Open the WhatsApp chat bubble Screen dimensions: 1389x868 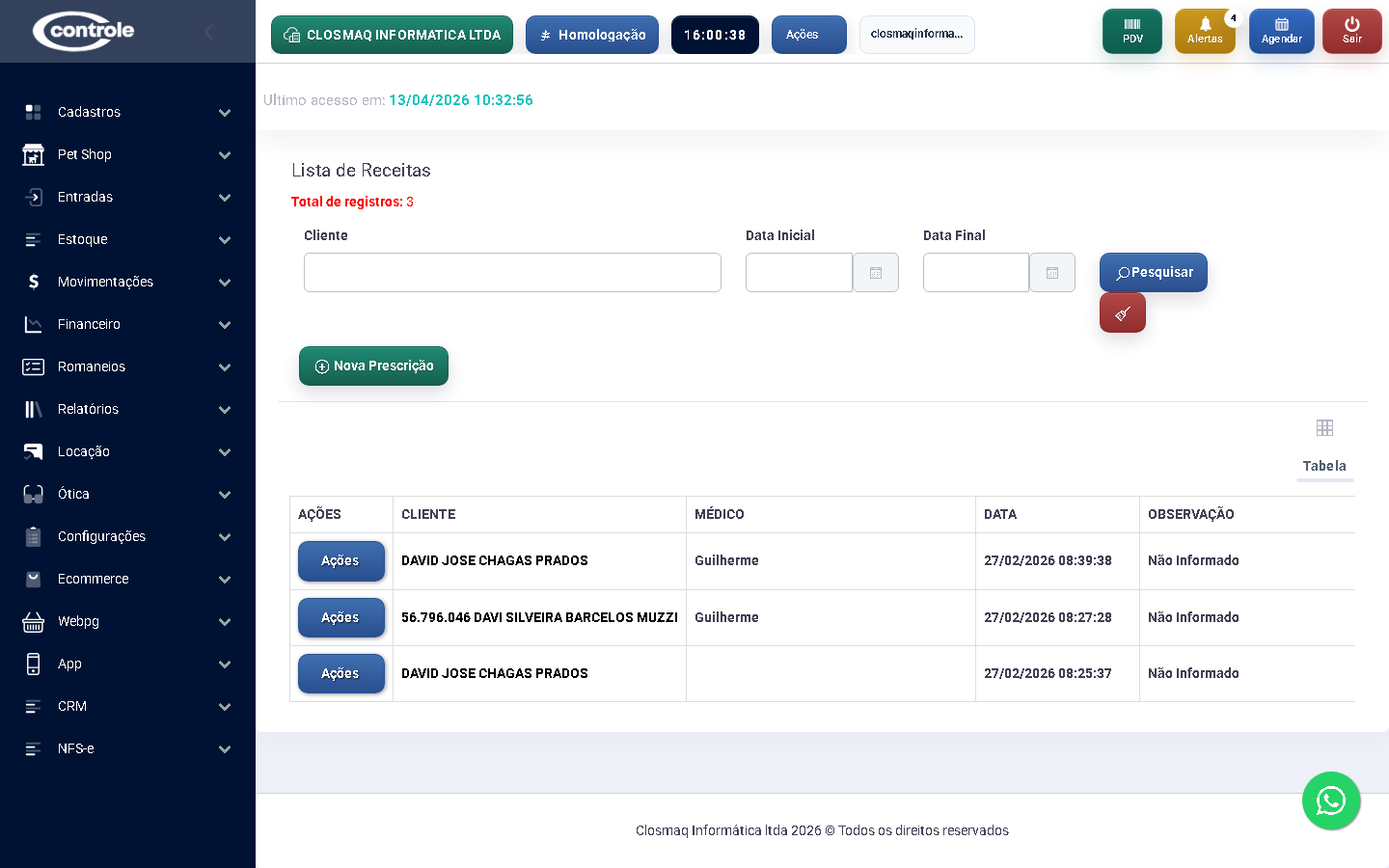tap(1330, 800)
